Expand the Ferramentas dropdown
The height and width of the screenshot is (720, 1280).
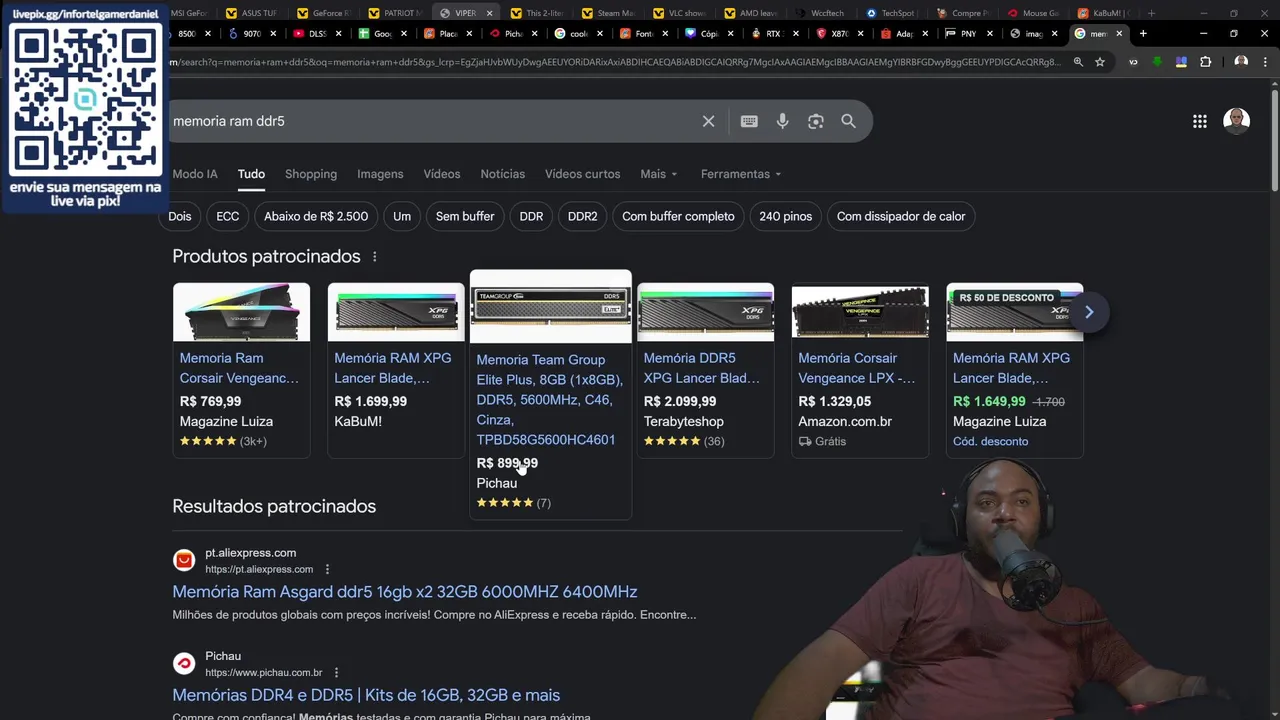point(741,174)
